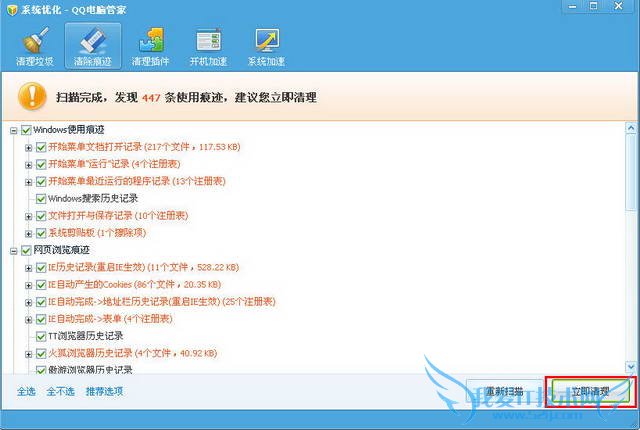640x430 pixels.
Task: Click the 重新扫描 button
Action: [x=505, y=392]
